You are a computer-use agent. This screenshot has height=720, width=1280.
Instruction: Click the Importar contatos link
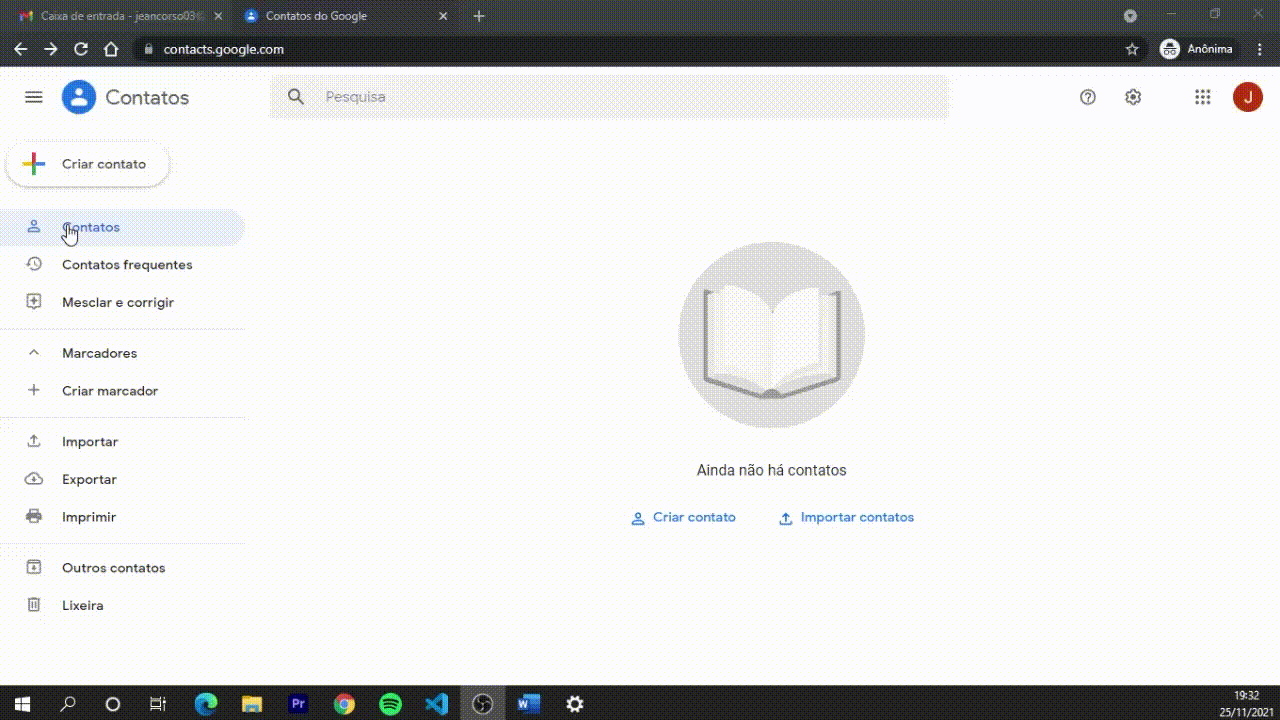coord(846,518)
